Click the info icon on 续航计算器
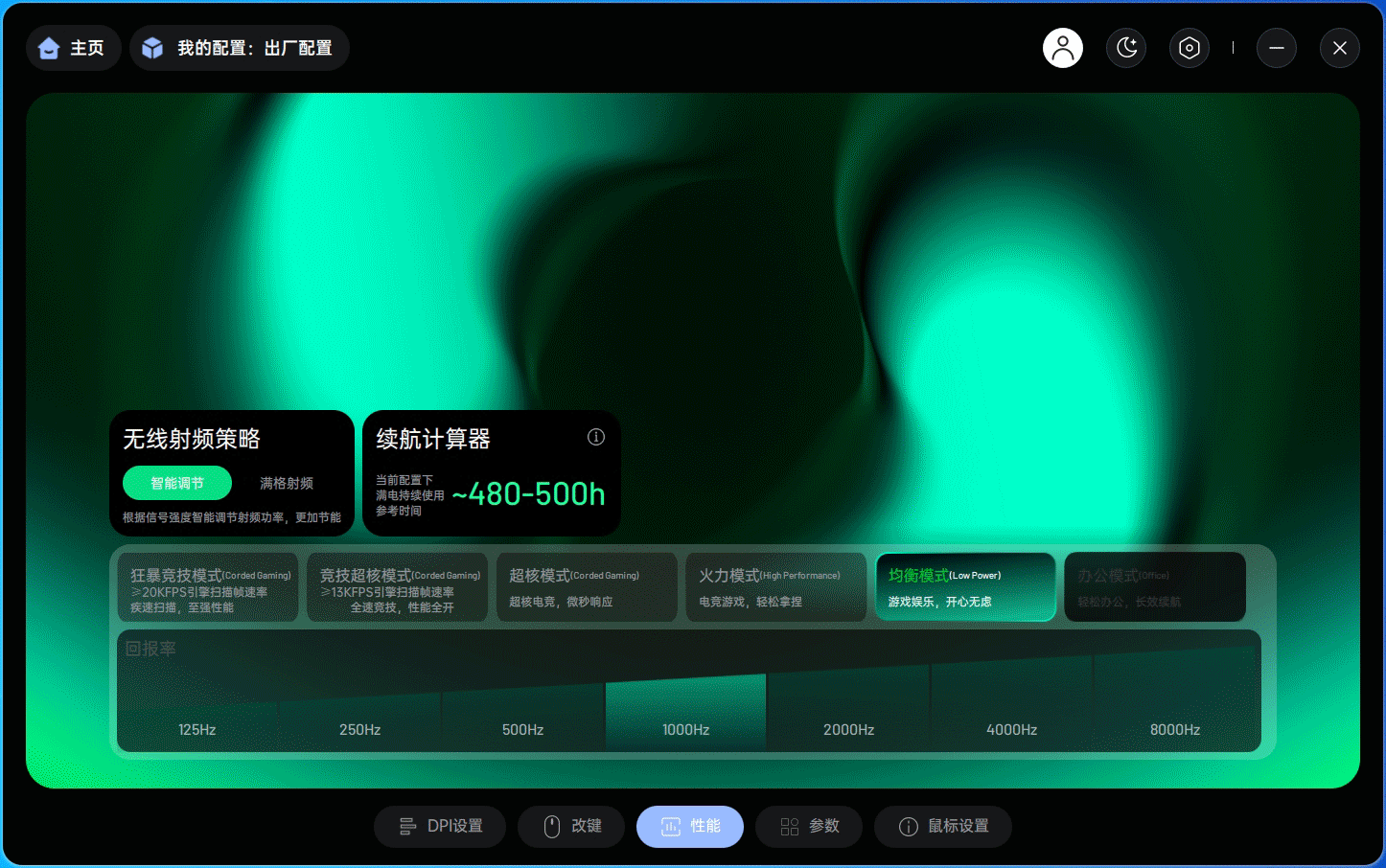The width and height of the screenshot is (1386, 868). point(595,437)
